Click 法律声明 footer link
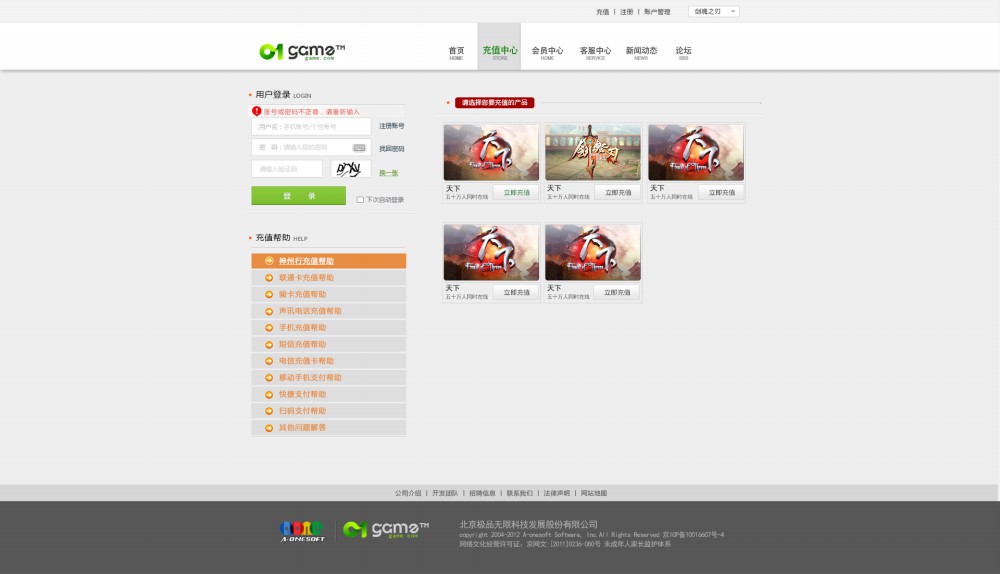The height and width of the screenshot is (574, 1000). point(557,493)
